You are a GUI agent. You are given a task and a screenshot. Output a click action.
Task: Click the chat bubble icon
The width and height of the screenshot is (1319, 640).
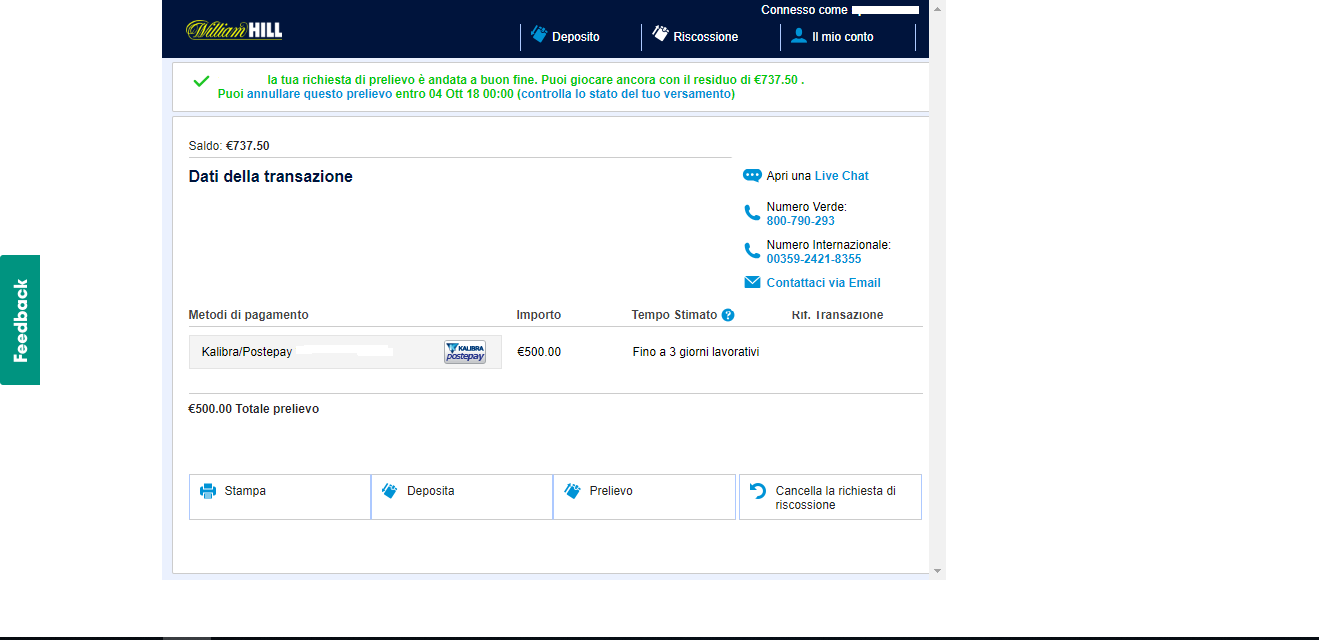click(752, 176)
